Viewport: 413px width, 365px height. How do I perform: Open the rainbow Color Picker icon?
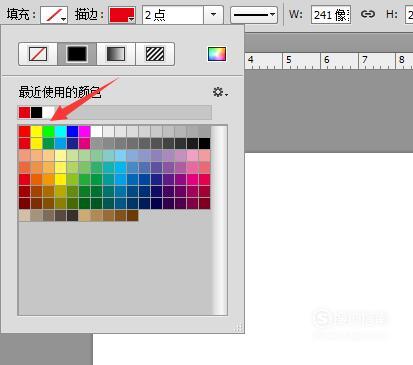pyautogui.click(x=217, y=54)
